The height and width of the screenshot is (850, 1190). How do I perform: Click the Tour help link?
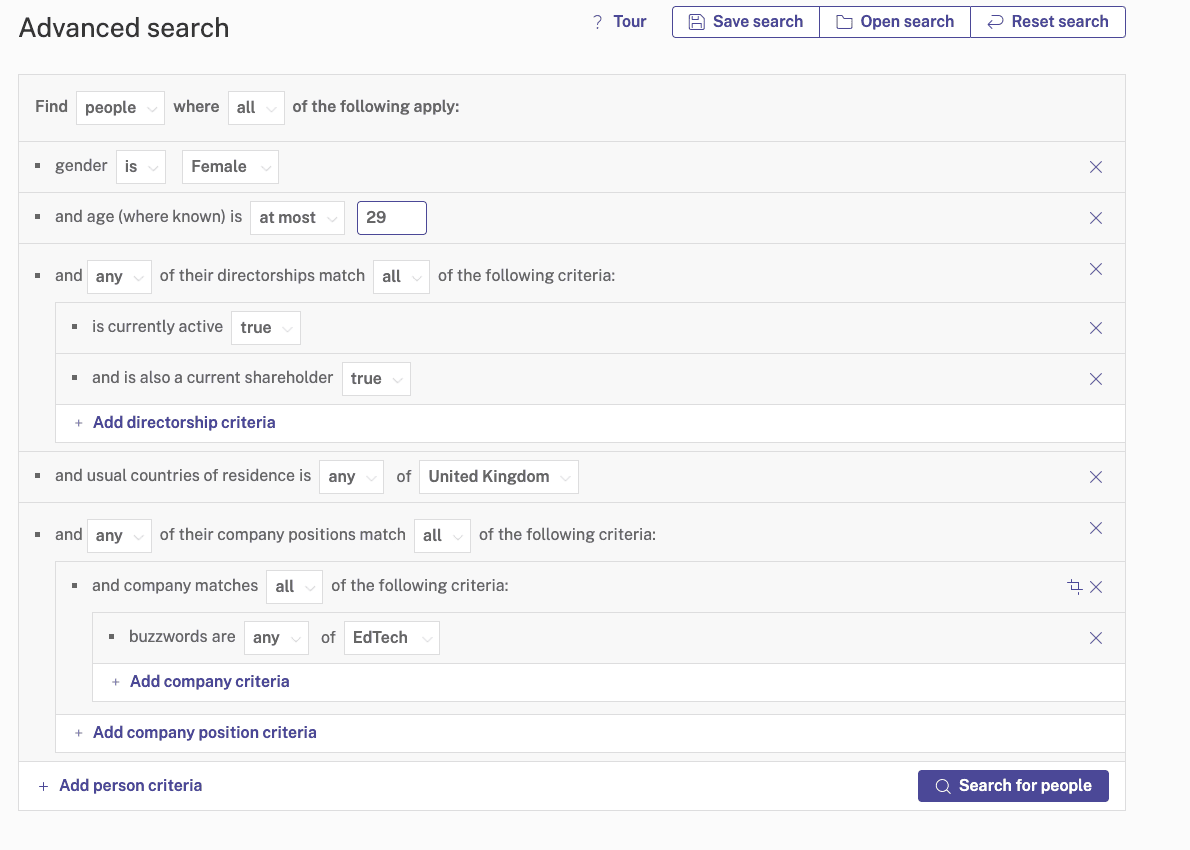click(619, 21)
